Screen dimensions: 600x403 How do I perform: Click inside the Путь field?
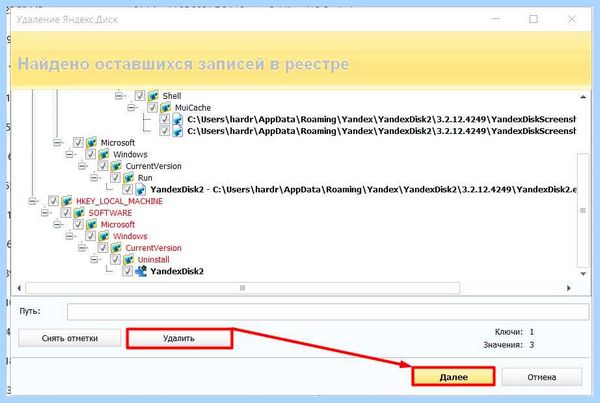click(328, 312)
